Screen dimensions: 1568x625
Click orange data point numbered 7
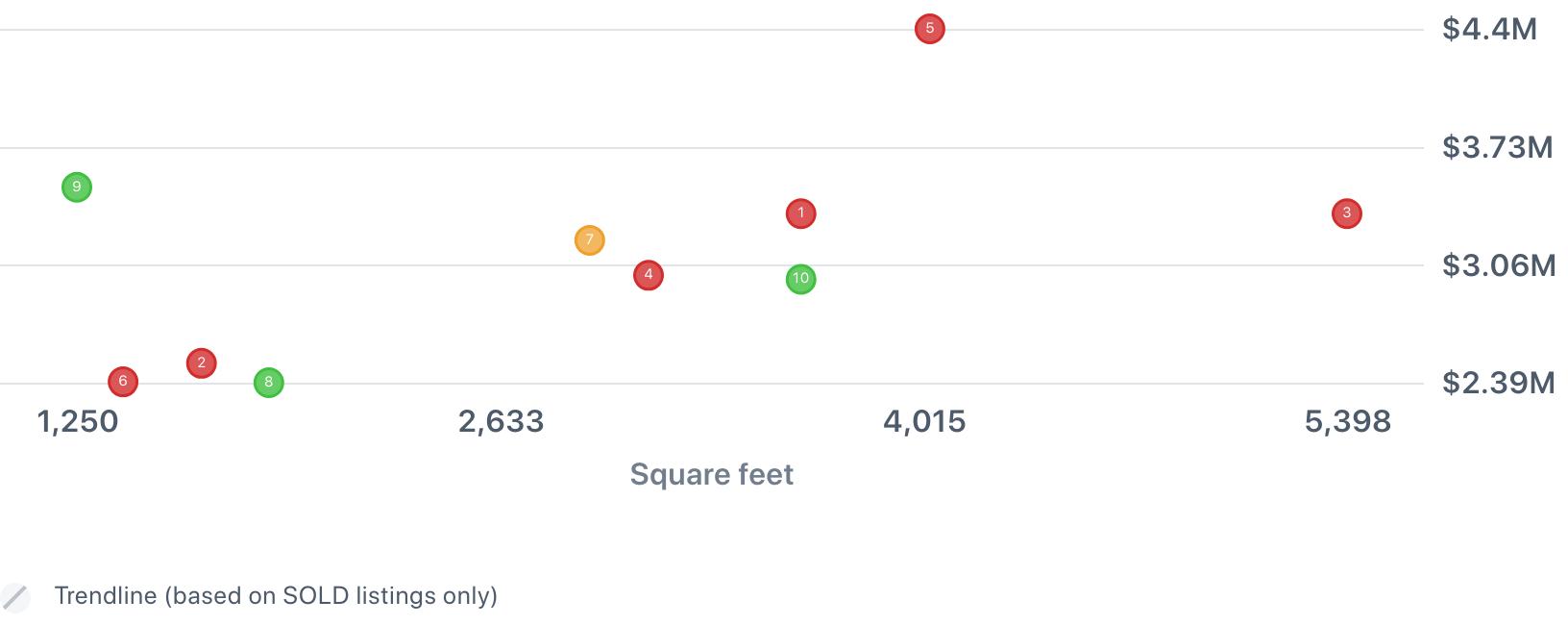click(x=590, y=239)
